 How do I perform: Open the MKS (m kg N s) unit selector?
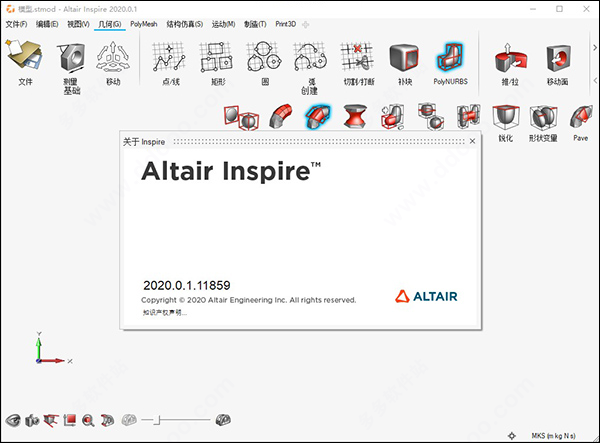point(553,436)
